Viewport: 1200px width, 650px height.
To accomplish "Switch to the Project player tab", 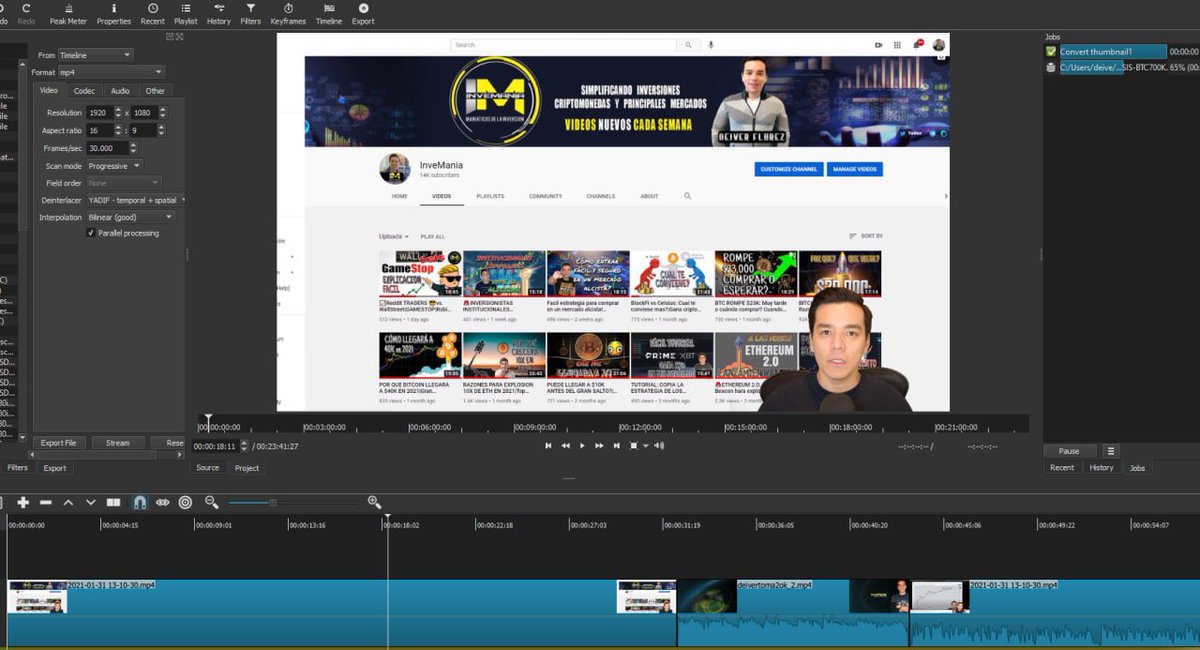I will pyautogui.click(x=247, y=468).
